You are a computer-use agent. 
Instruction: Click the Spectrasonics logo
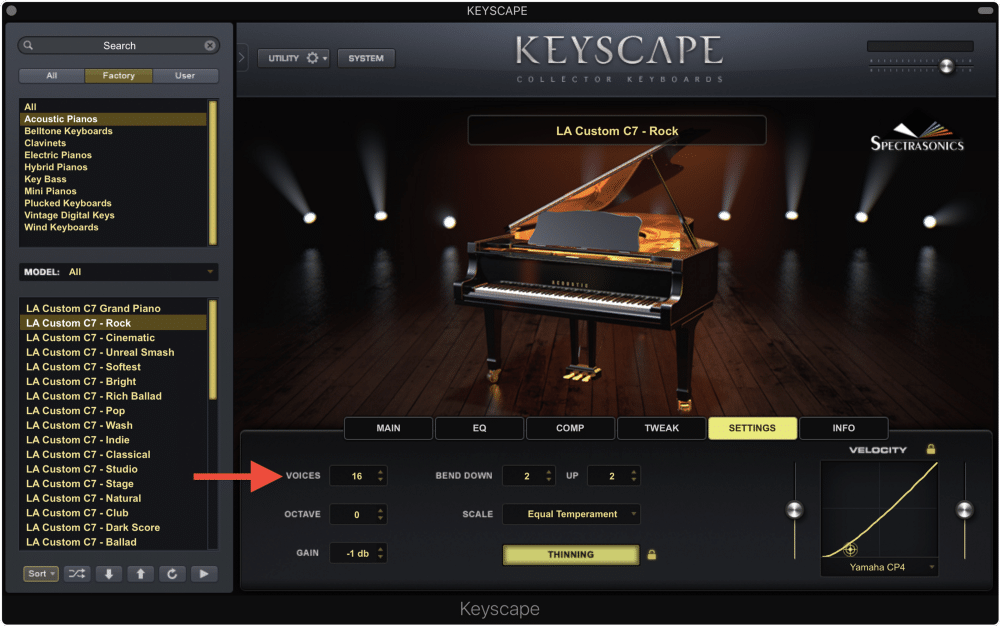coord(917,136)
